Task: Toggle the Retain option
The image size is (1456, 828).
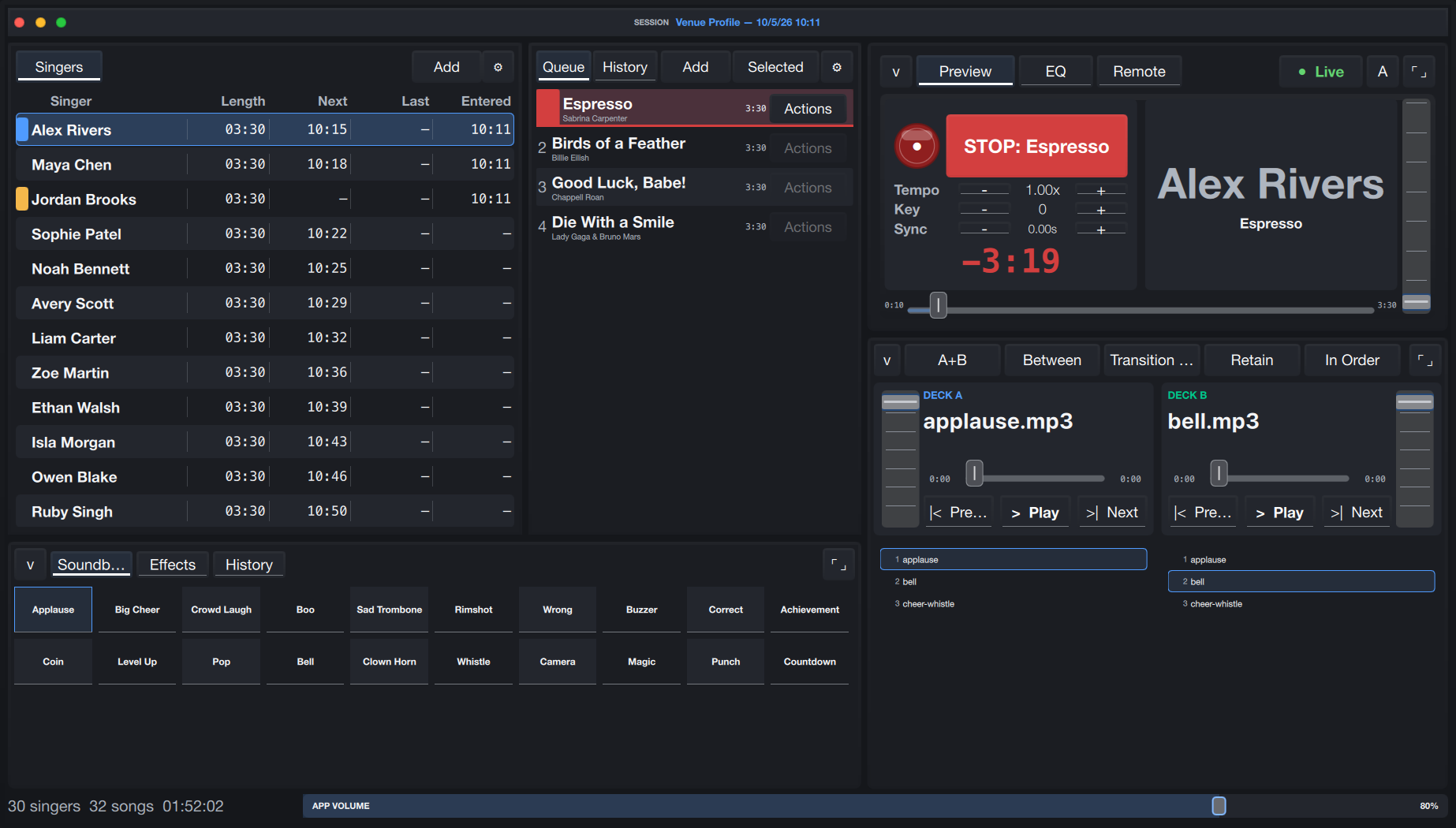Action: (x=1252, y=360)
